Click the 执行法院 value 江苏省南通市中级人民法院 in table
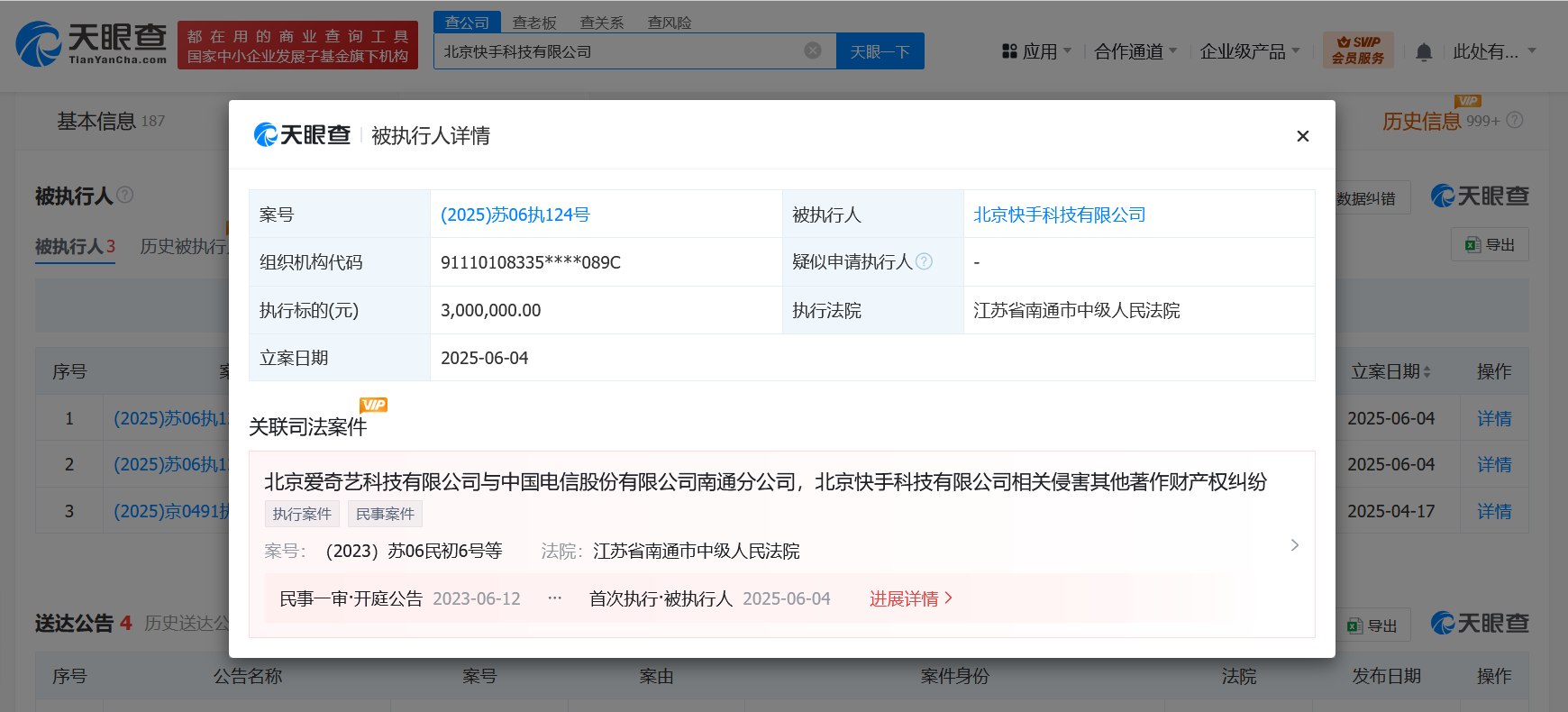Viewport: 1568px width, 712px height. (x=1077, y=310)
